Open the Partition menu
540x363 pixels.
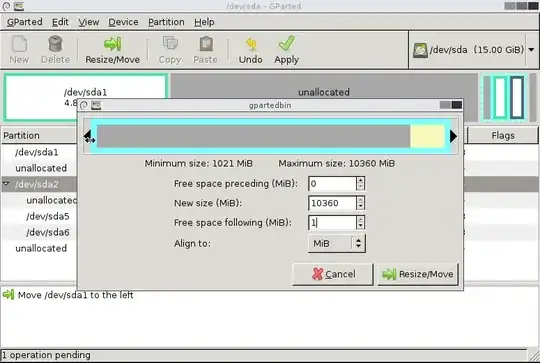(166, 22)
